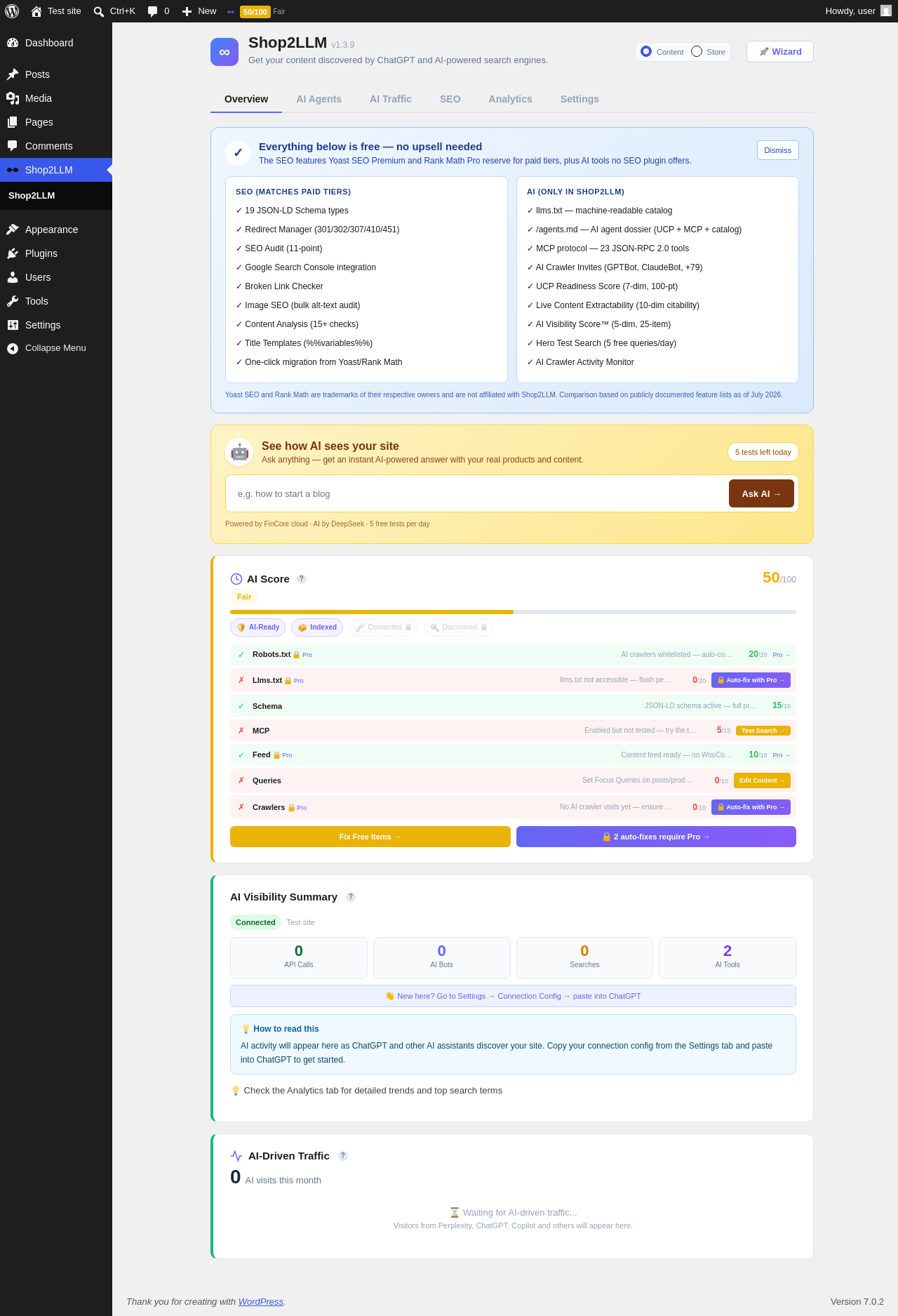The image size is (898, 1316).
Task: Open Comments in sidebar
Action: point(56,146)
